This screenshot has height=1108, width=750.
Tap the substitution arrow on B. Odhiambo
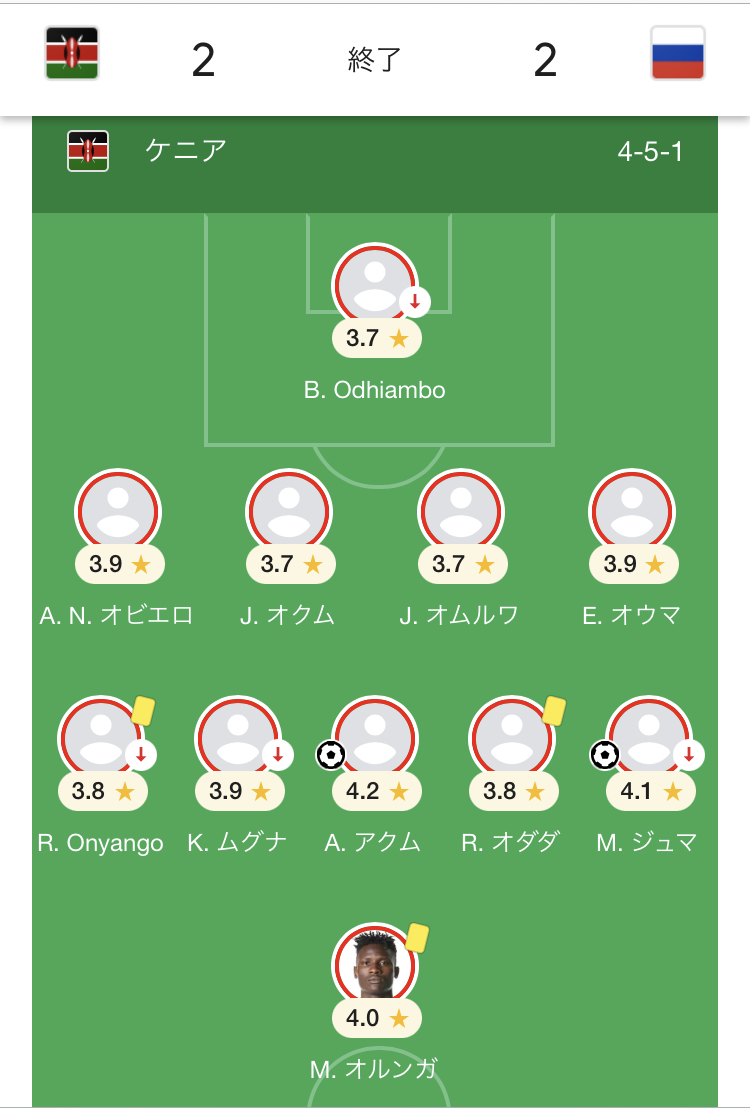pyautogui.click(x=415, y=302)
